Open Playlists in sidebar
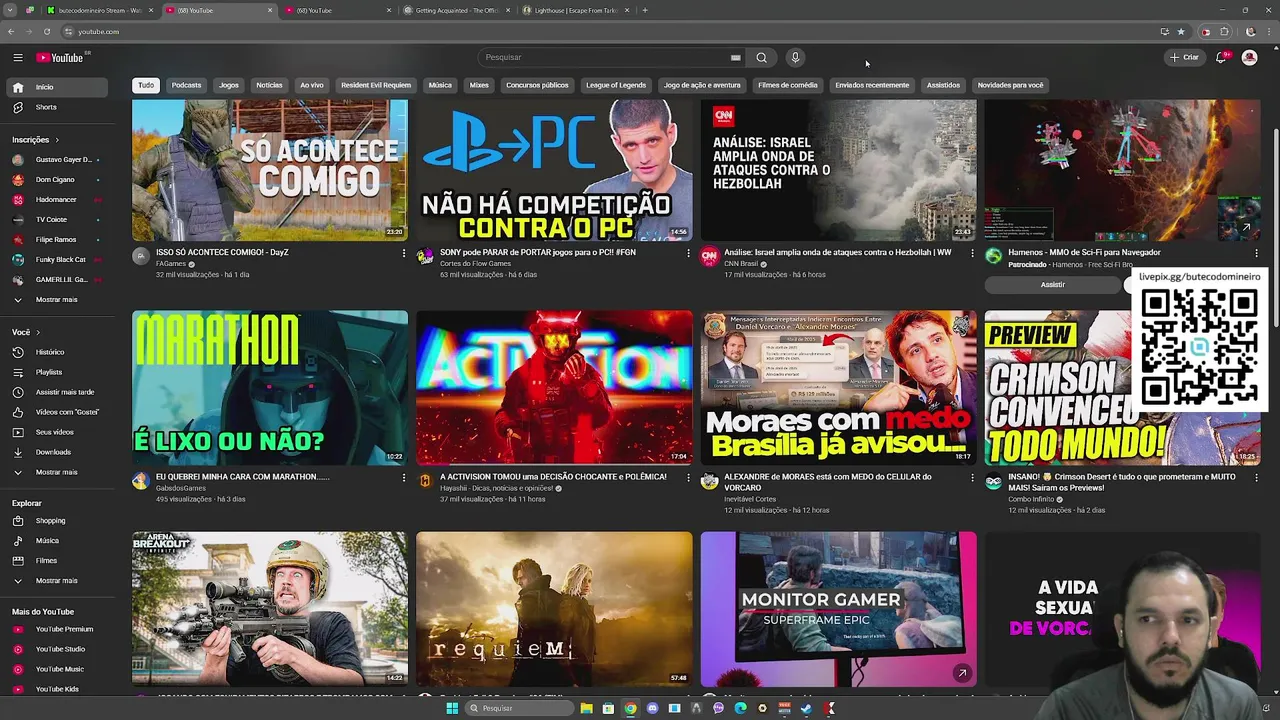Screen dimensions: 1280x720 [59, 372]
